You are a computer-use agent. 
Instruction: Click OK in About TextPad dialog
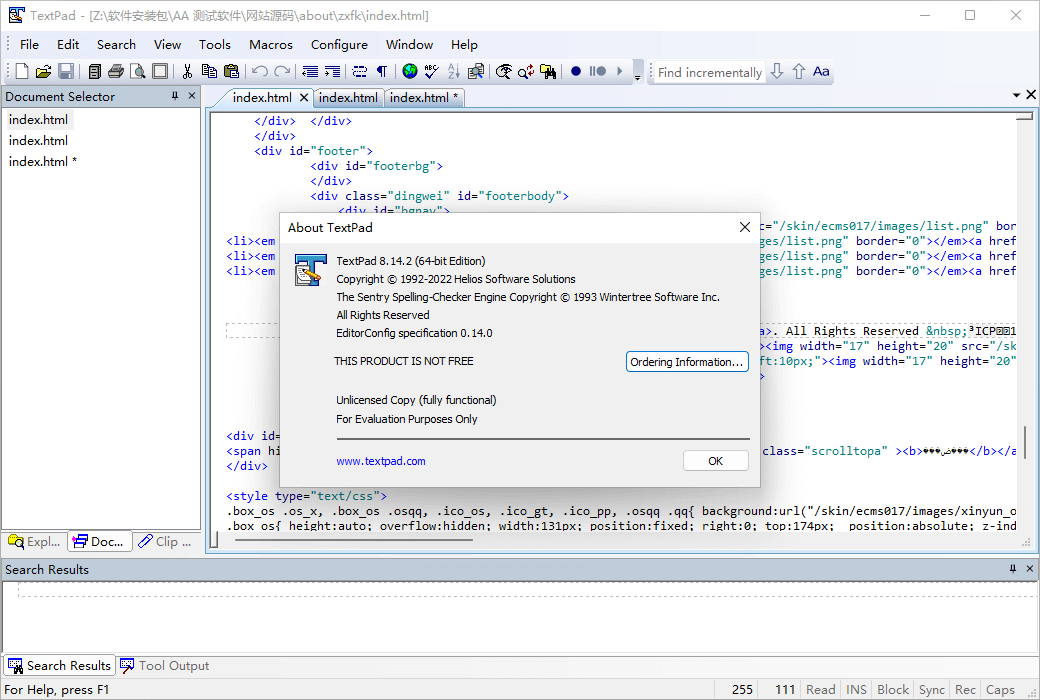(x=715, y=461)
